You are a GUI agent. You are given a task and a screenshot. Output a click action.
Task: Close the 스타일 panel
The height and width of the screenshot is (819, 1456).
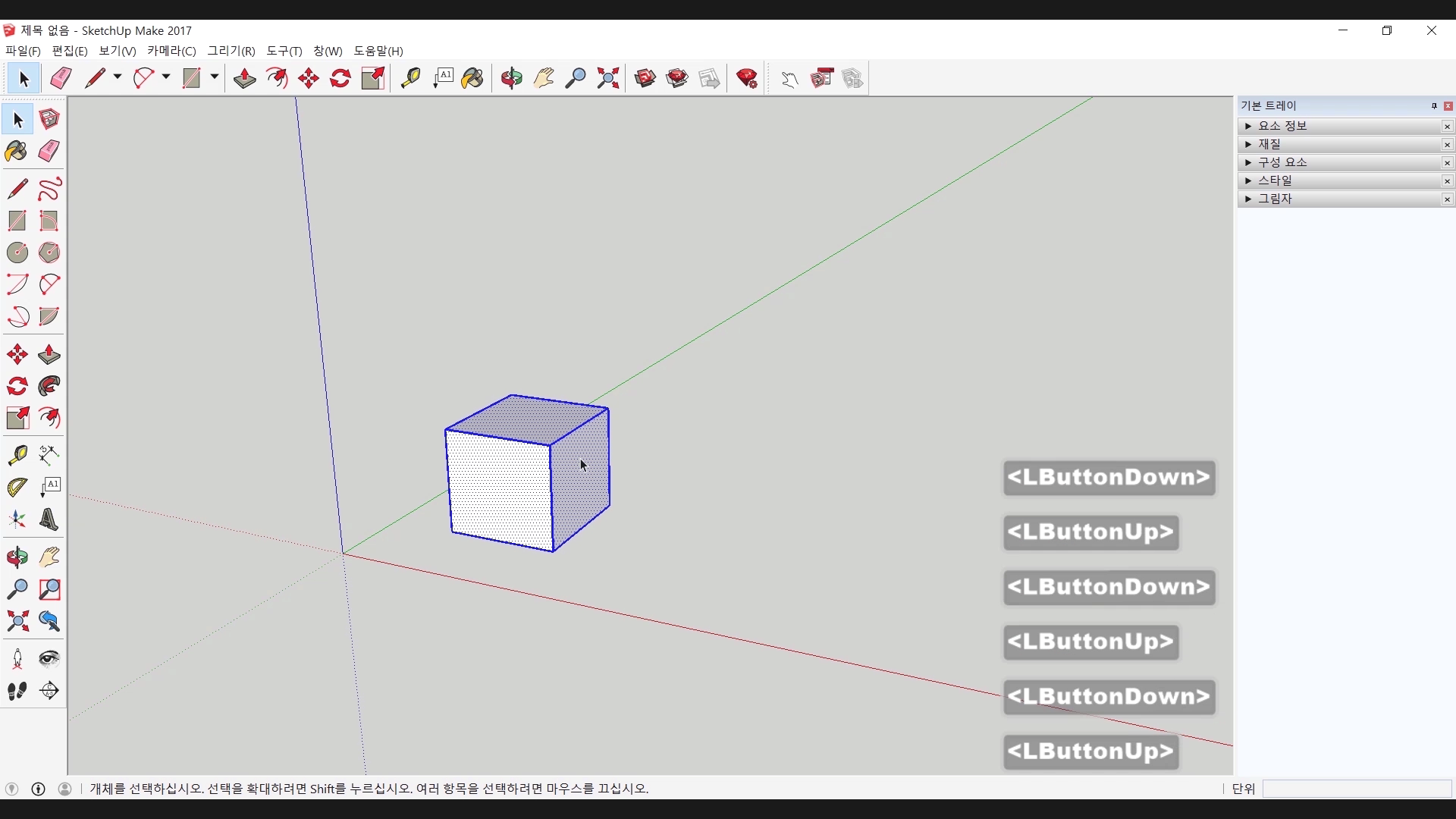pos(1447,180)
